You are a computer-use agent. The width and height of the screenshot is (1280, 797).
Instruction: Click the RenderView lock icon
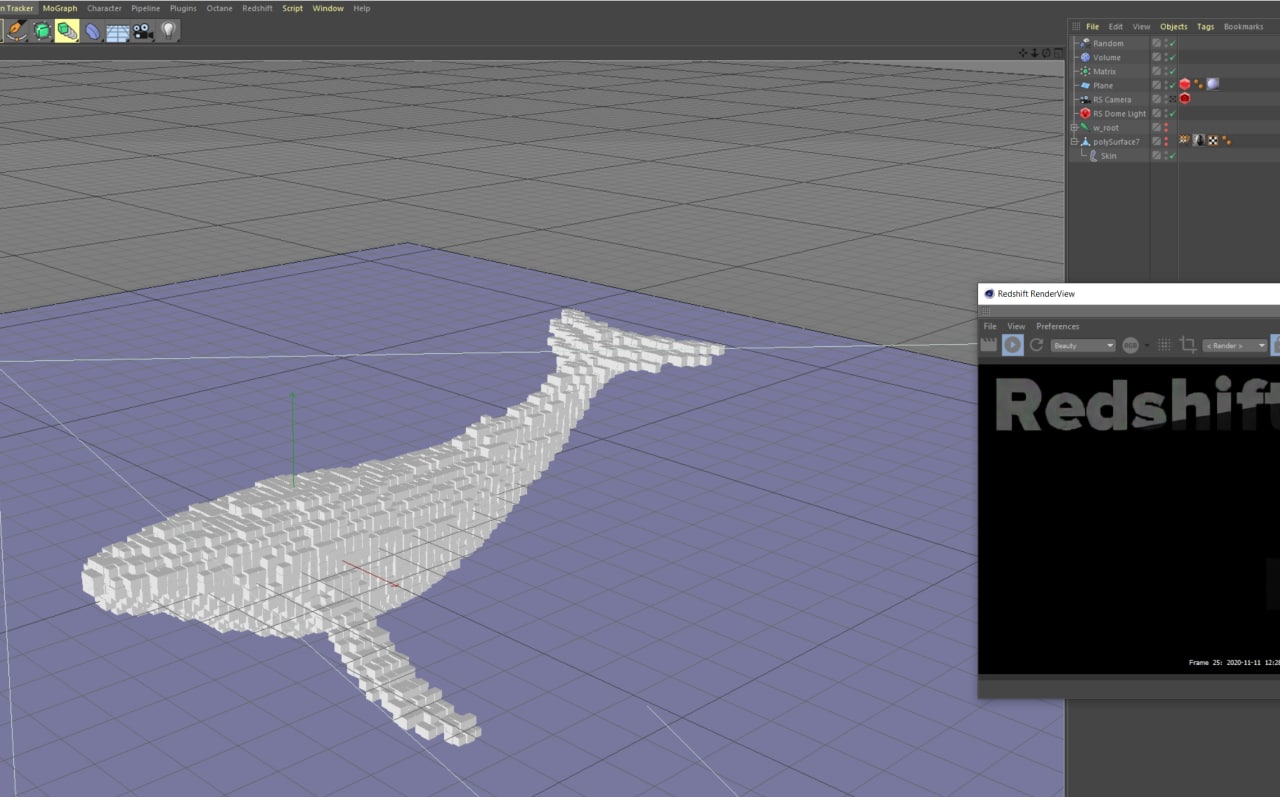tap(1275, 345)
